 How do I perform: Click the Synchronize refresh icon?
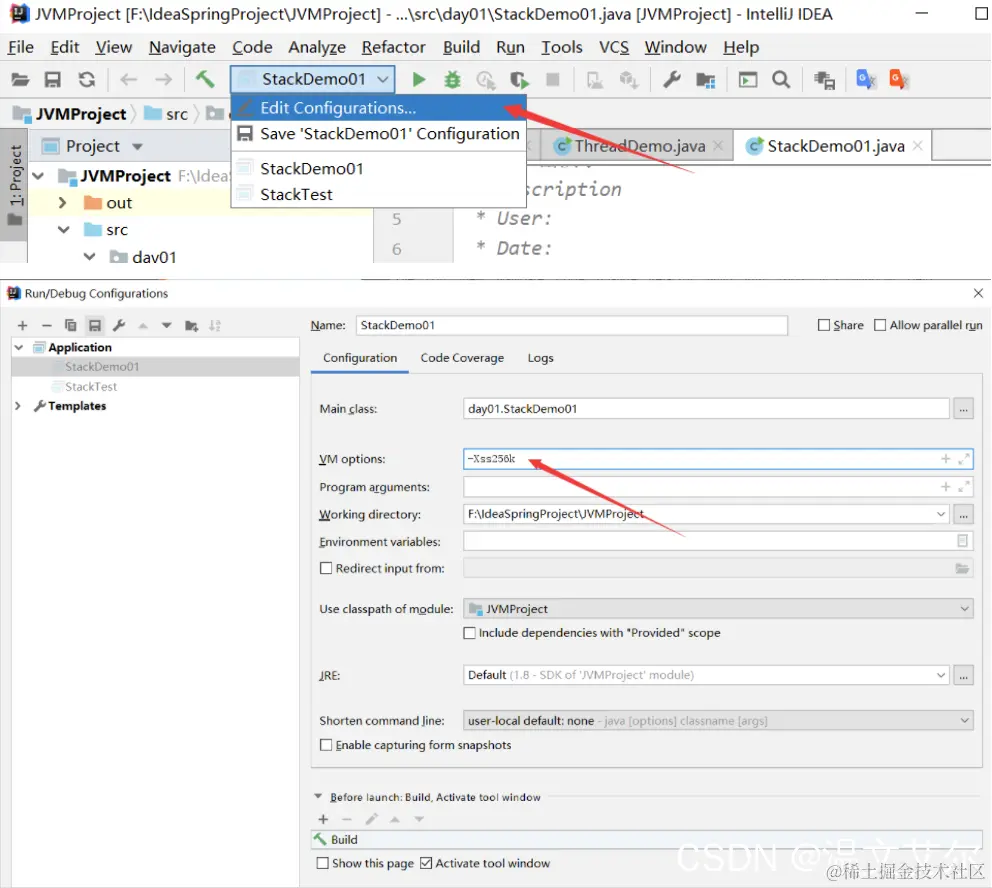coord(87,80)
